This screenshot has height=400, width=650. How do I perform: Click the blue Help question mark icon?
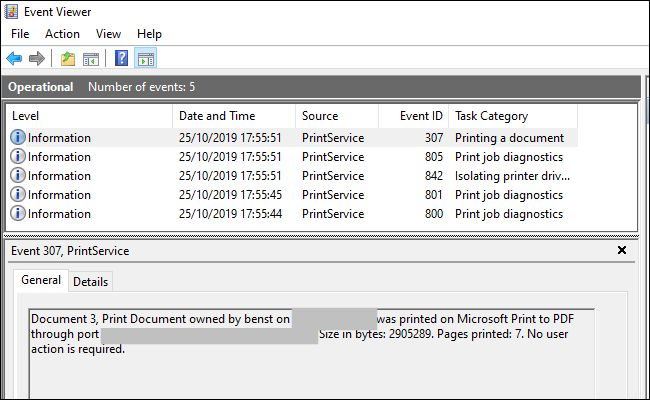pyautogui.click(x=122, y=59)
